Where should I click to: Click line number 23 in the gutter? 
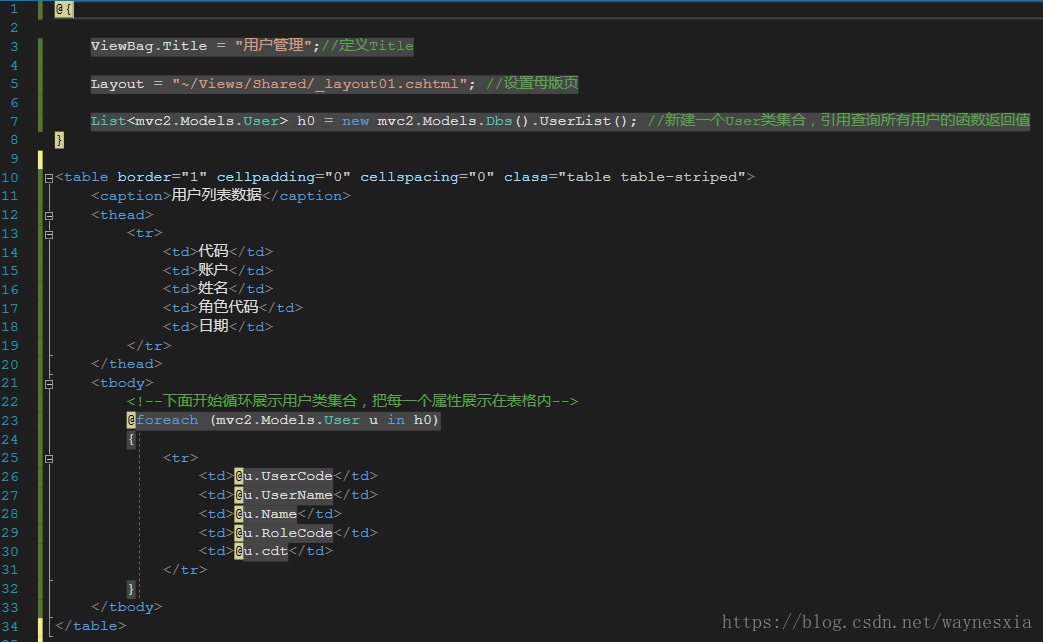(x=10, y=420)
